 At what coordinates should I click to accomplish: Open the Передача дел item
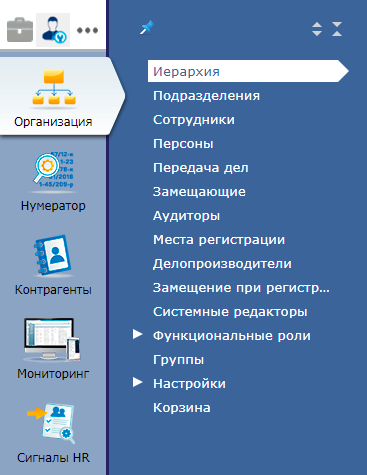click(x=201, y=168)
